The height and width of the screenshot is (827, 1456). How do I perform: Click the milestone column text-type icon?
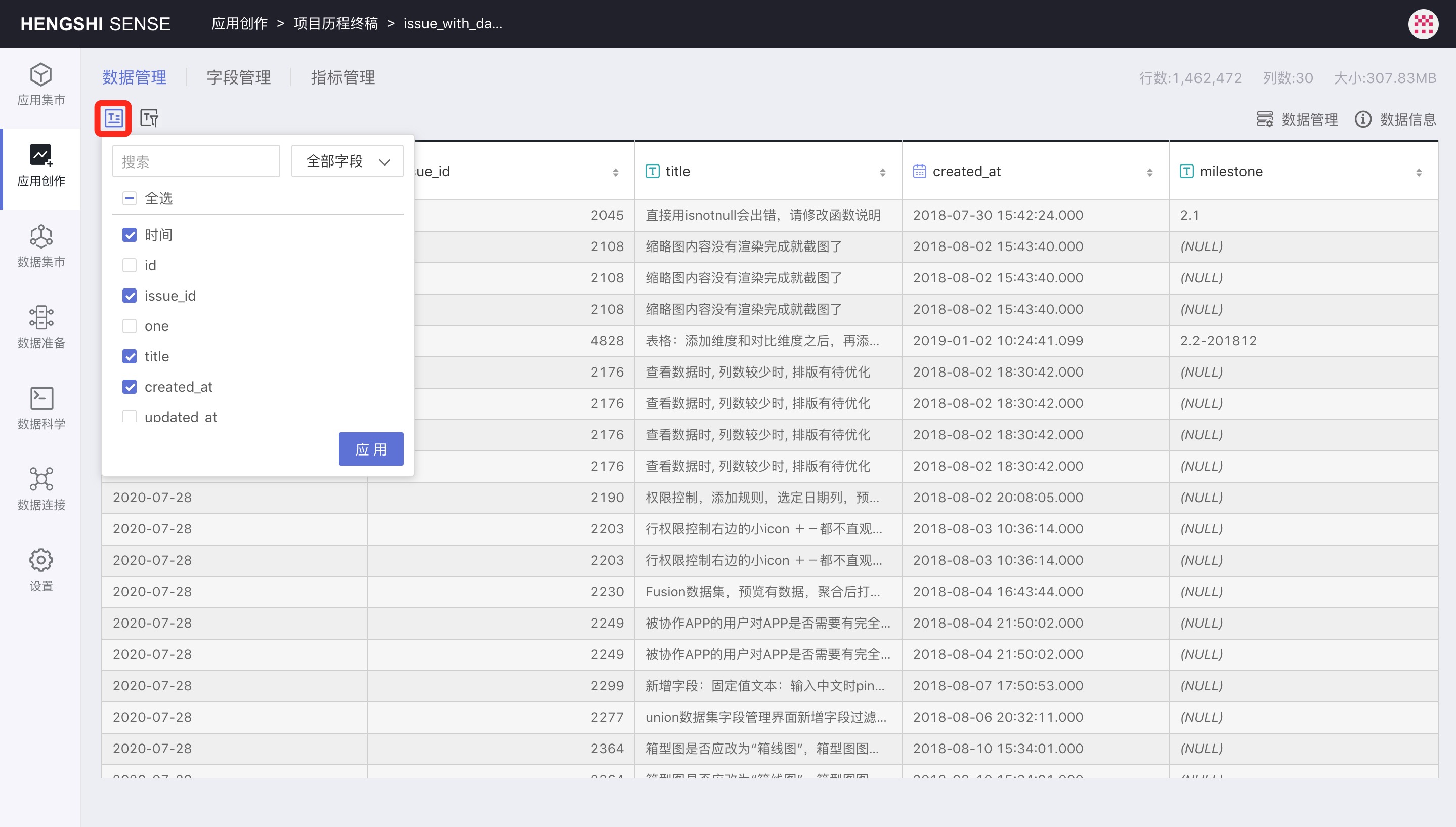pyautogui.click(x=1186, y=171)
